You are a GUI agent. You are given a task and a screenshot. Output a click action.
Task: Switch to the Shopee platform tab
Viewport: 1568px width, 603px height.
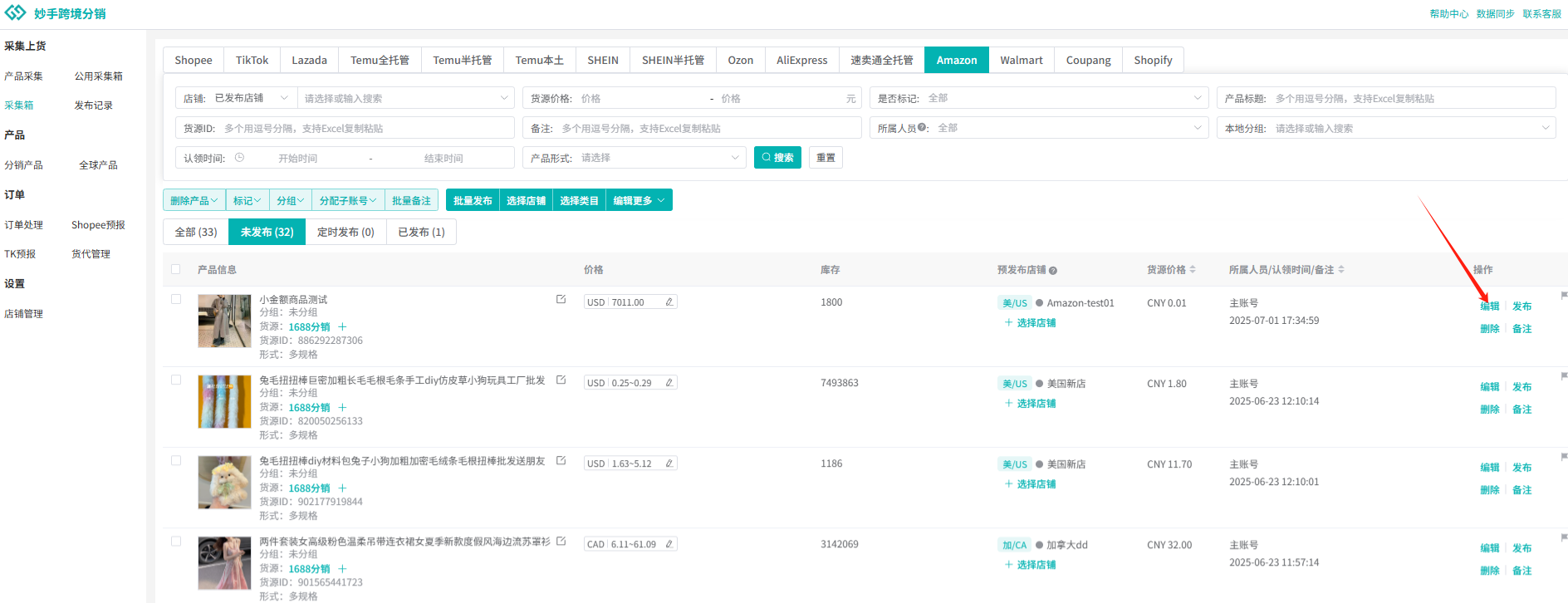[194, 60]
